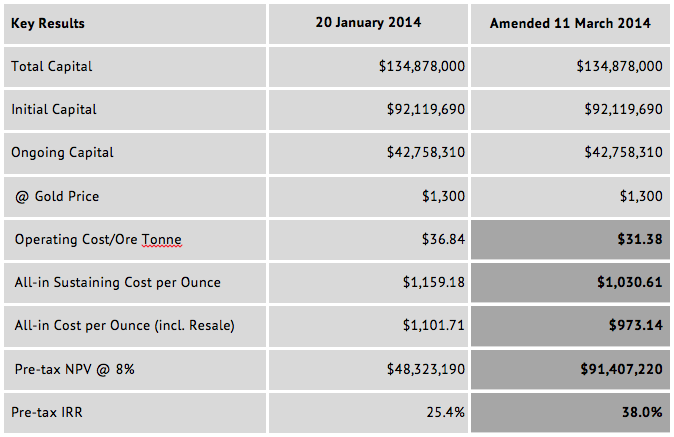Screen dimensions: 674x437
Task: Click the "Key Results" header cell
Action: pos(48,23)
